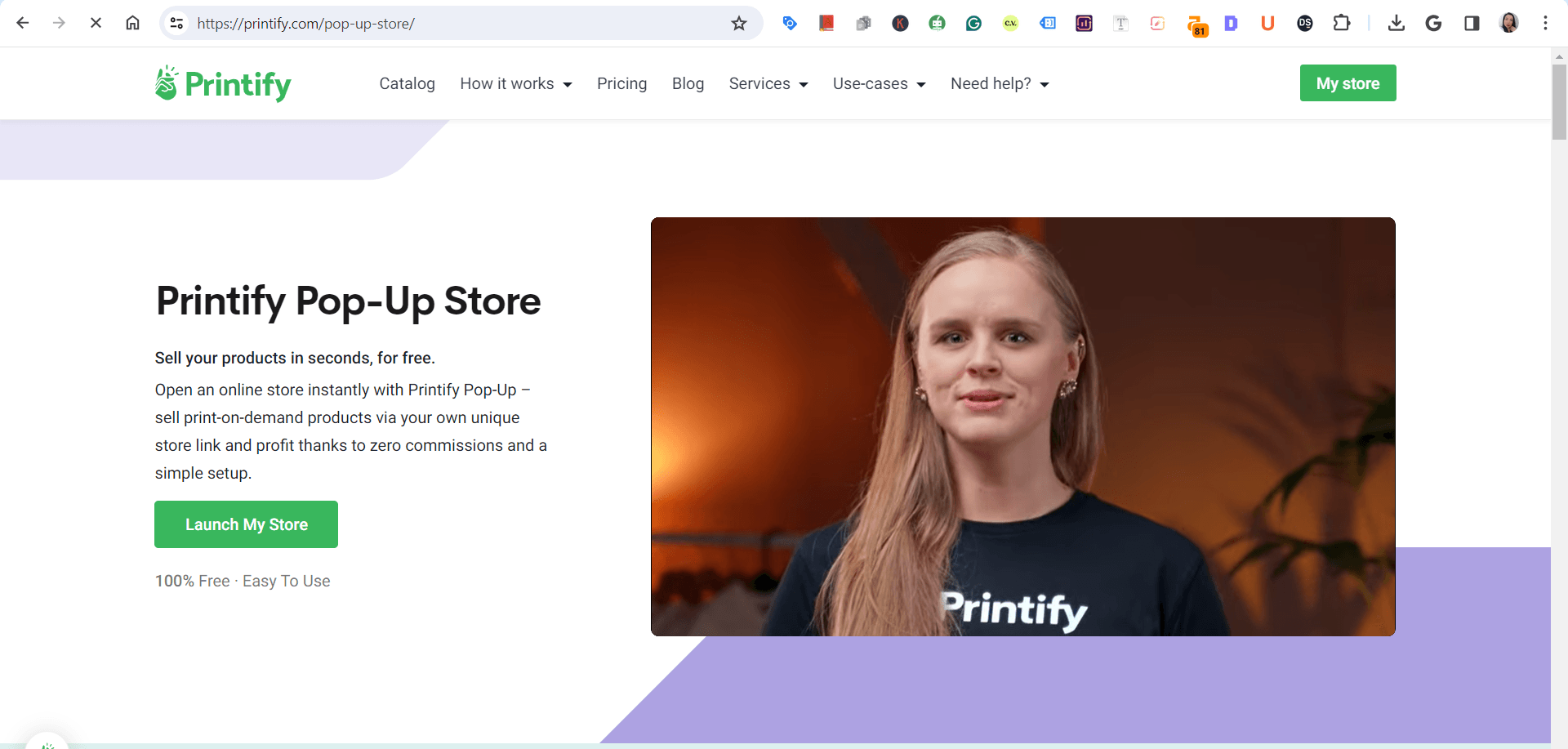
Task: Open the DS extension icon
Action: click(1304, 23)
